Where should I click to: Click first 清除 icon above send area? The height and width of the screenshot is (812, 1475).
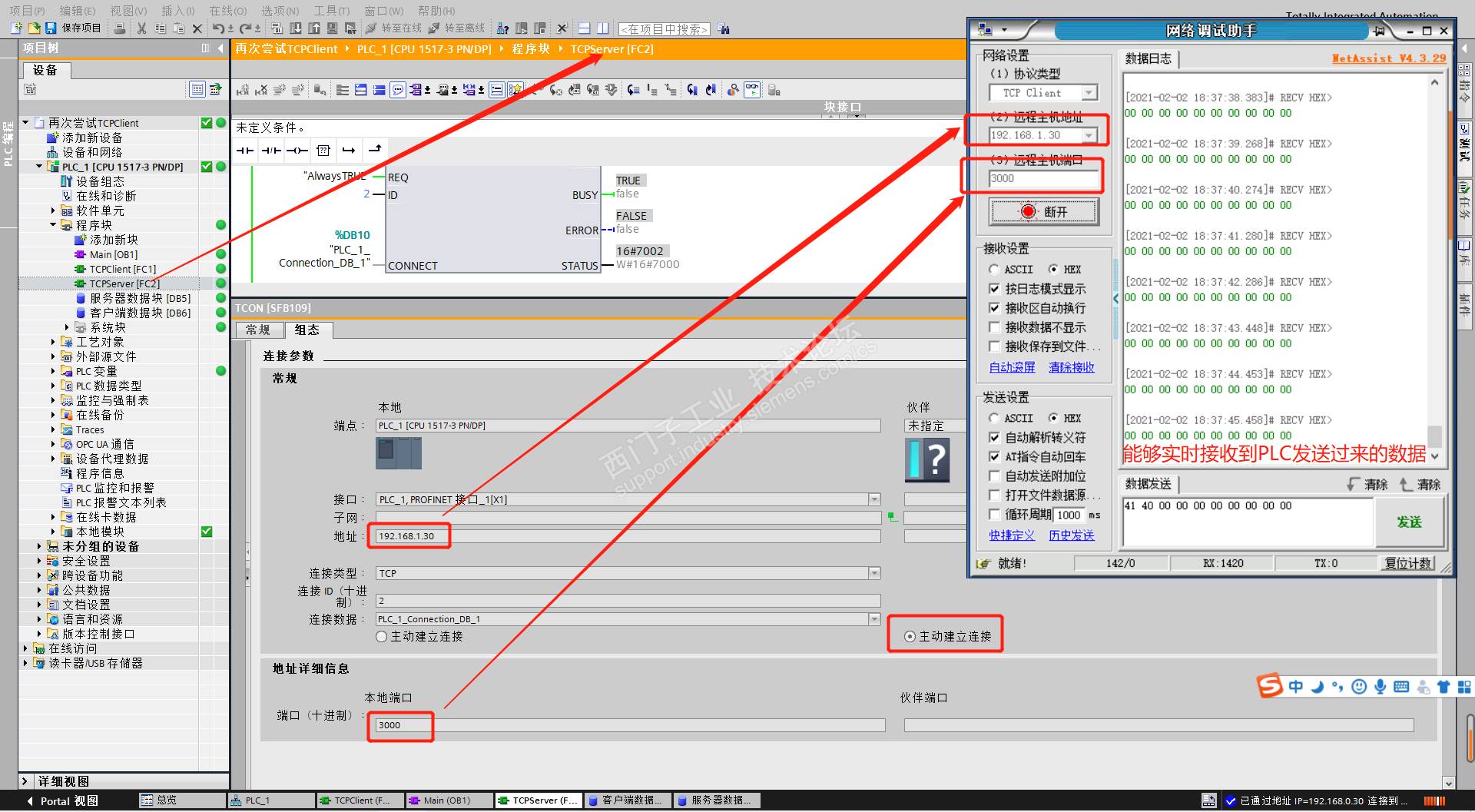(x=1367, y=484)
